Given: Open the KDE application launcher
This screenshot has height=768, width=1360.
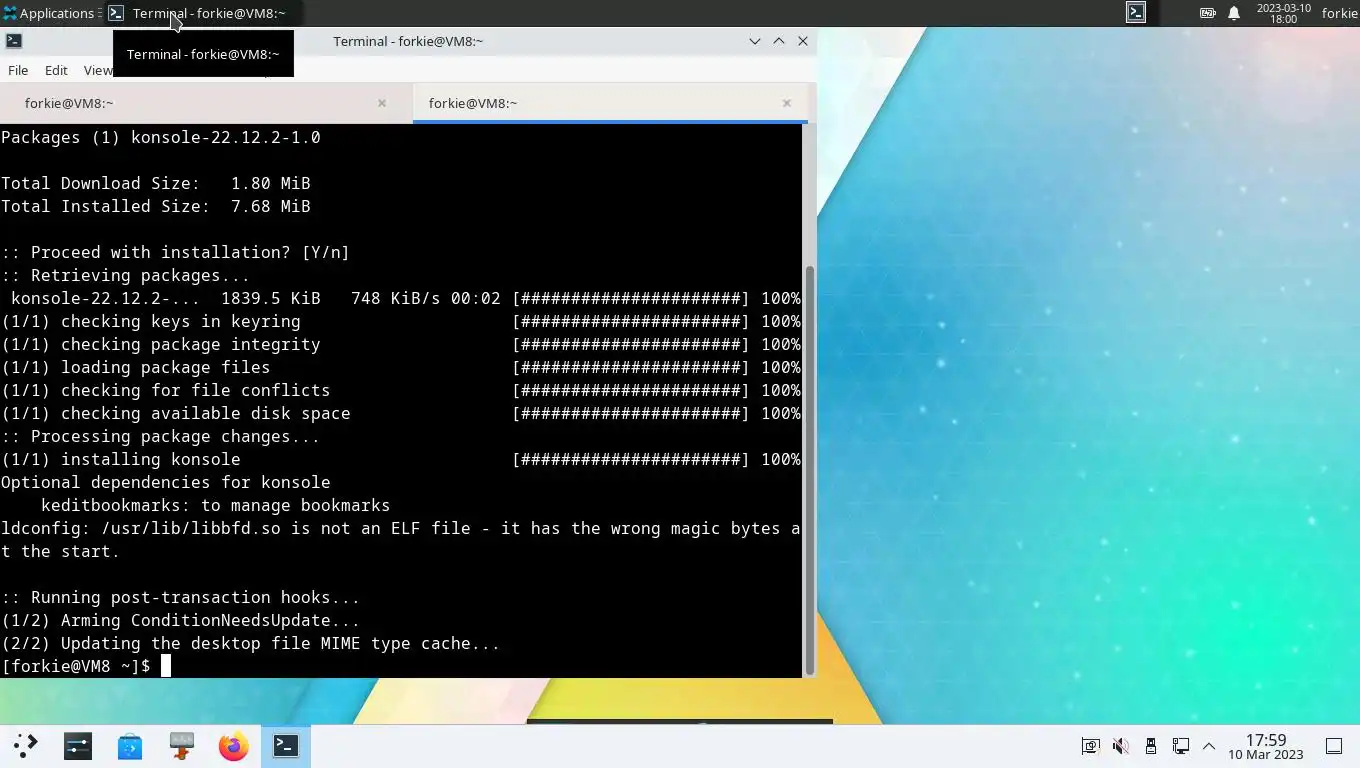Looking at the screenshot, I should click(x=26, y=746).
